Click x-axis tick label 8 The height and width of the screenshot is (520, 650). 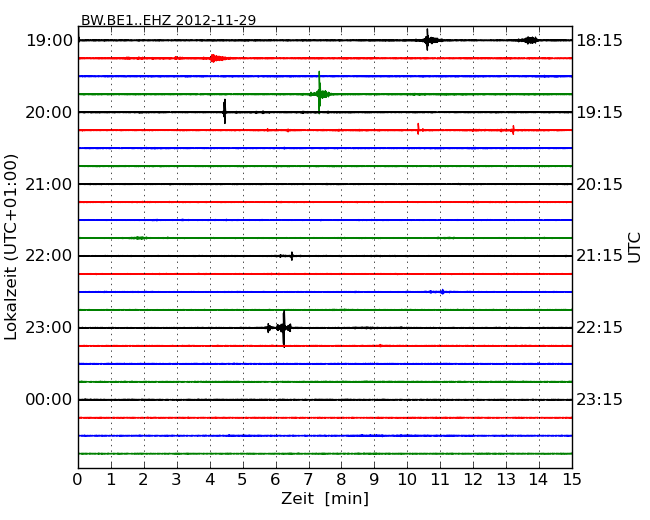[341, 479]
